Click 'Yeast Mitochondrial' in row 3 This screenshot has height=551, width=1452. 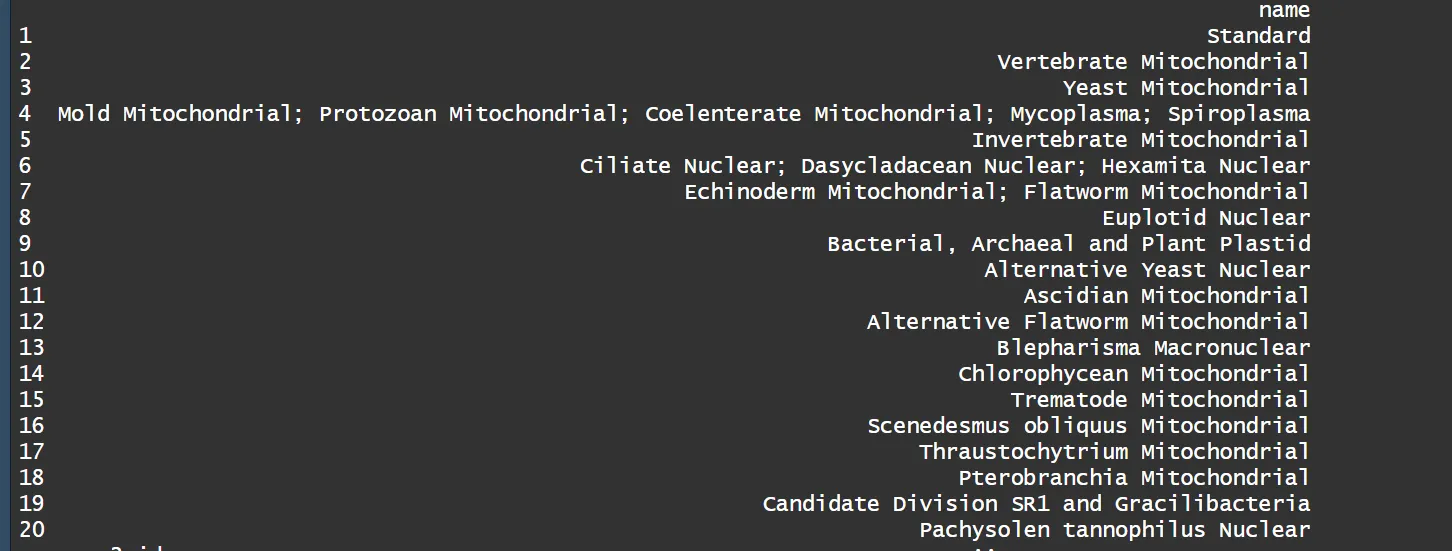1186,88
